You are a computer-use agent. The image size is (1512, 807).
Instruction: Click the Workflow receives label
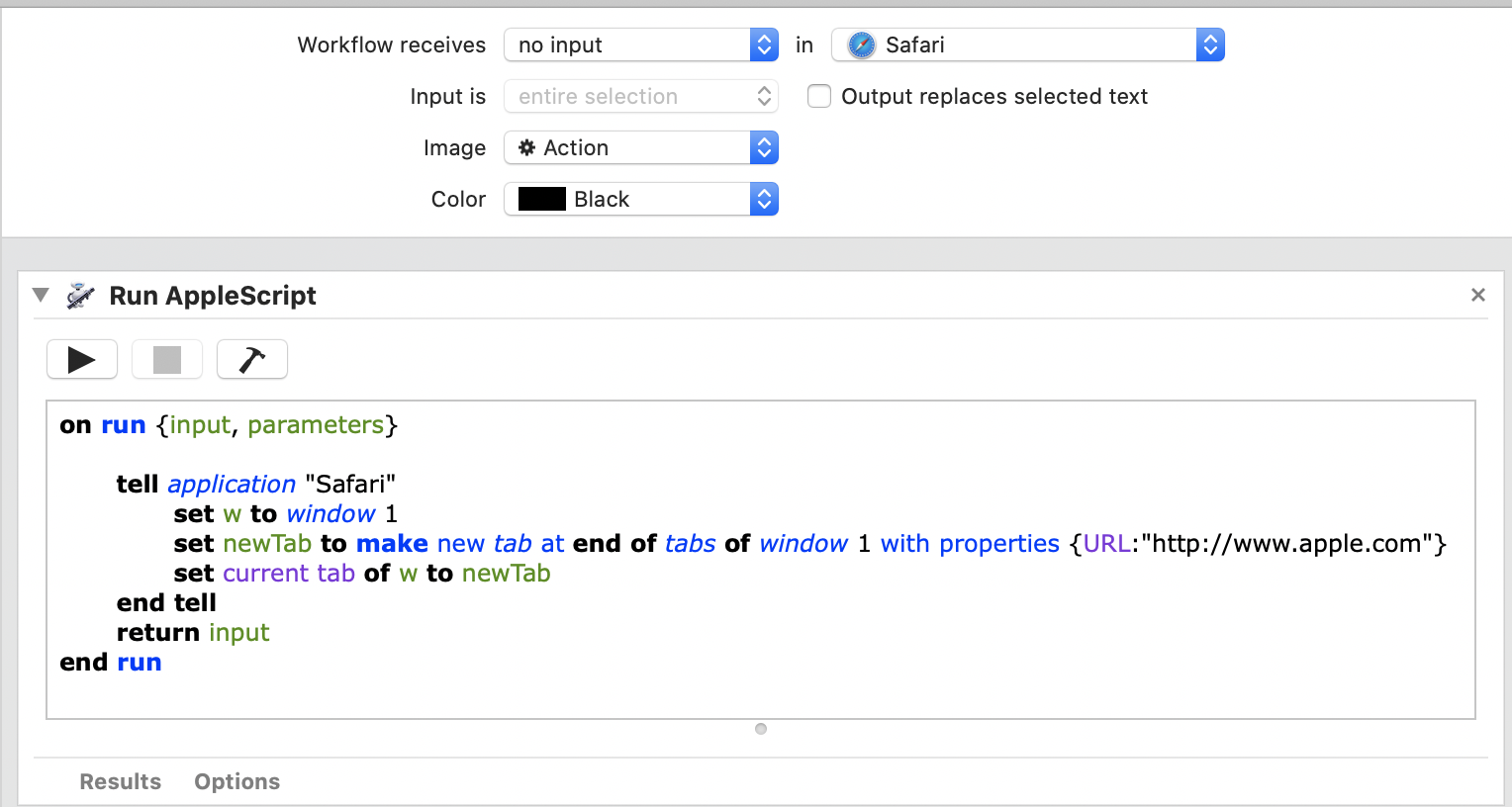[392, 45]
